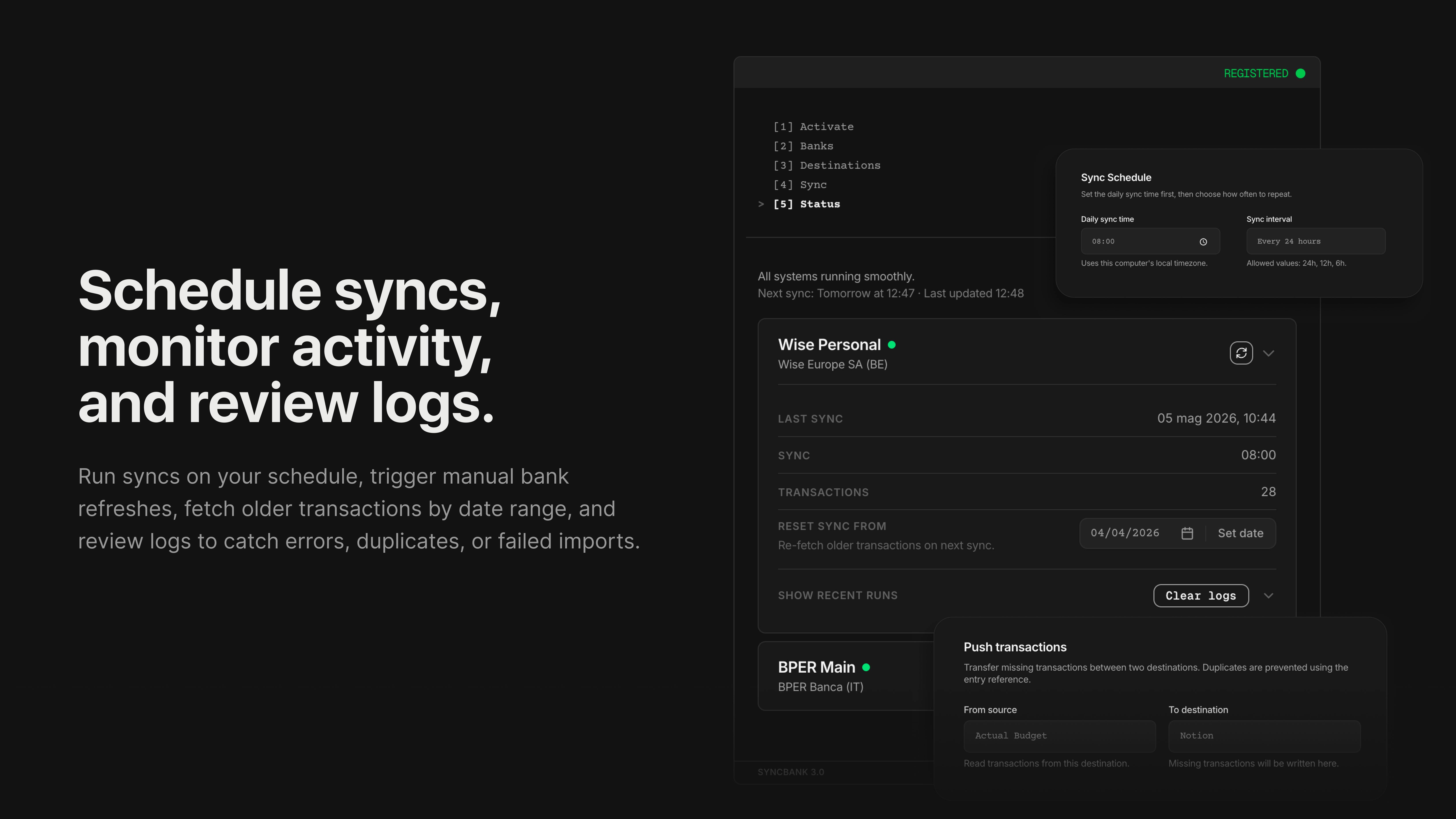Click the SYNCBANK 3.0 footer text
The image size is (1456, 819).
click(791, 772)
